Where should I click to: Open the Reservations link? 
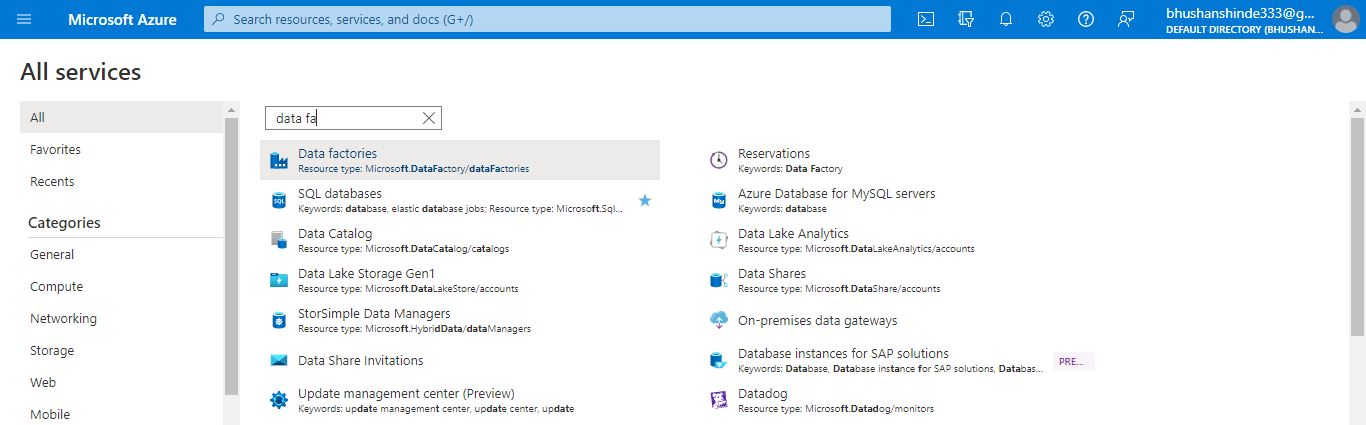coord(774,154)
